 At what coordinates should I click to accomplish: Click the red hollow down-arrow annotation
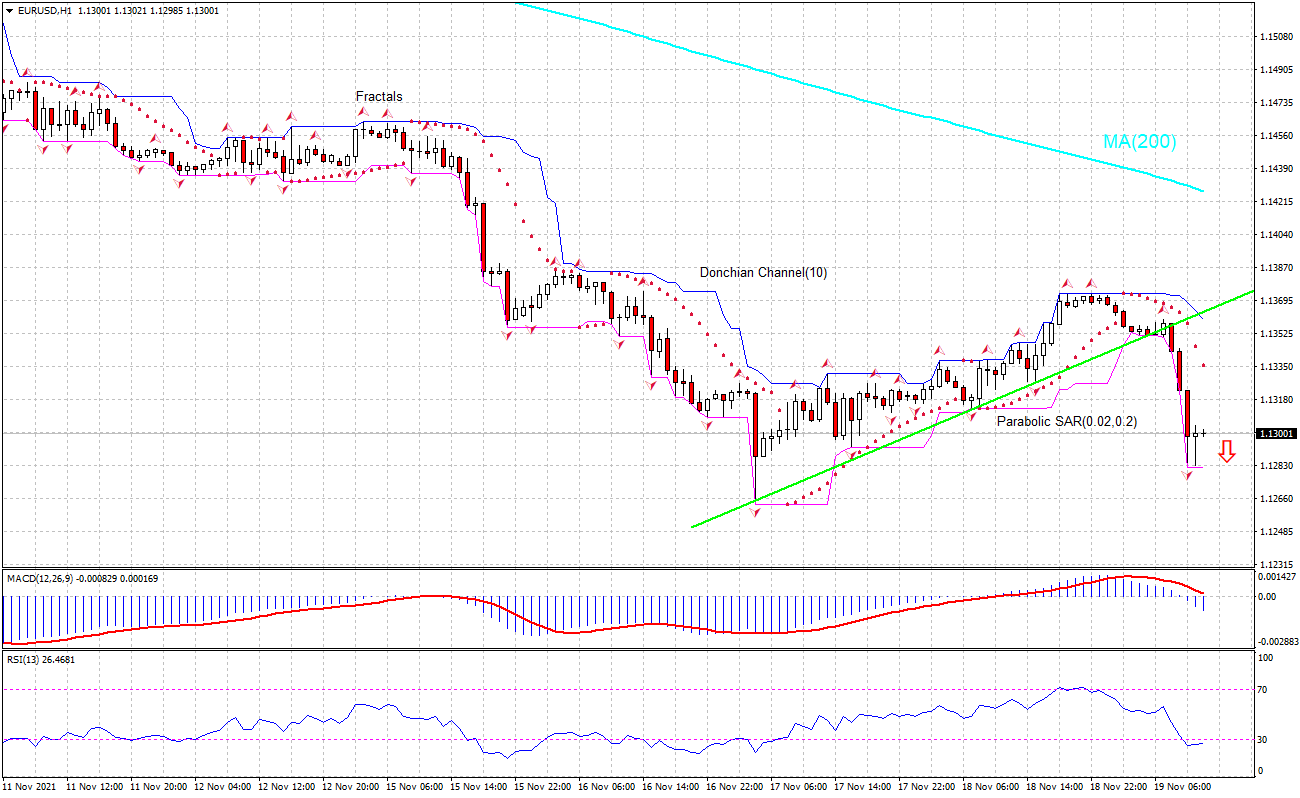pos(1229,452)
